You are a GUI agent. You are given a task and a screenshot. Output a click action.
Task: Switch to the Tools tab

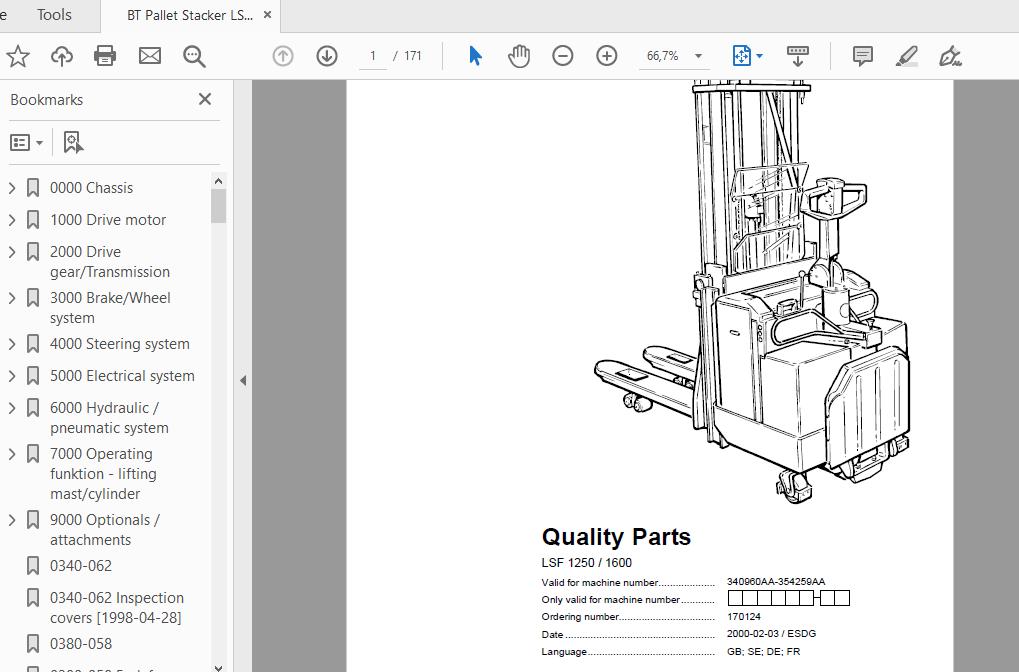tap(54, 15)
